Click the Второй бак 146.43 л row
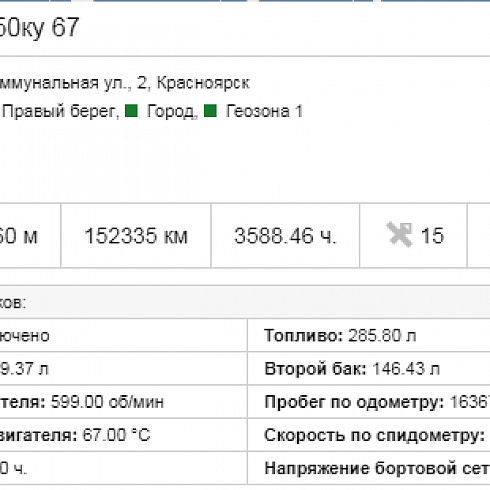490x490 pixels. coord(369,369)
